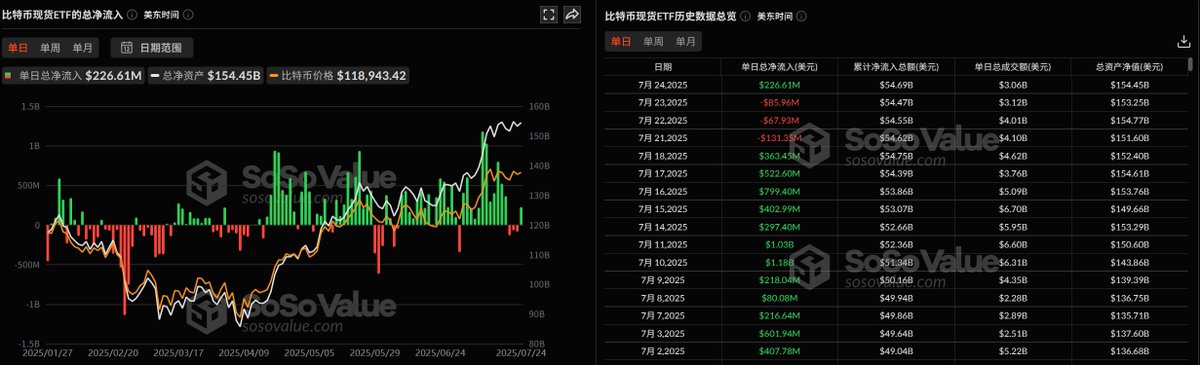1200x365 pixels.
Task: Select 单周 tab in history table
Action: point(653,41)
